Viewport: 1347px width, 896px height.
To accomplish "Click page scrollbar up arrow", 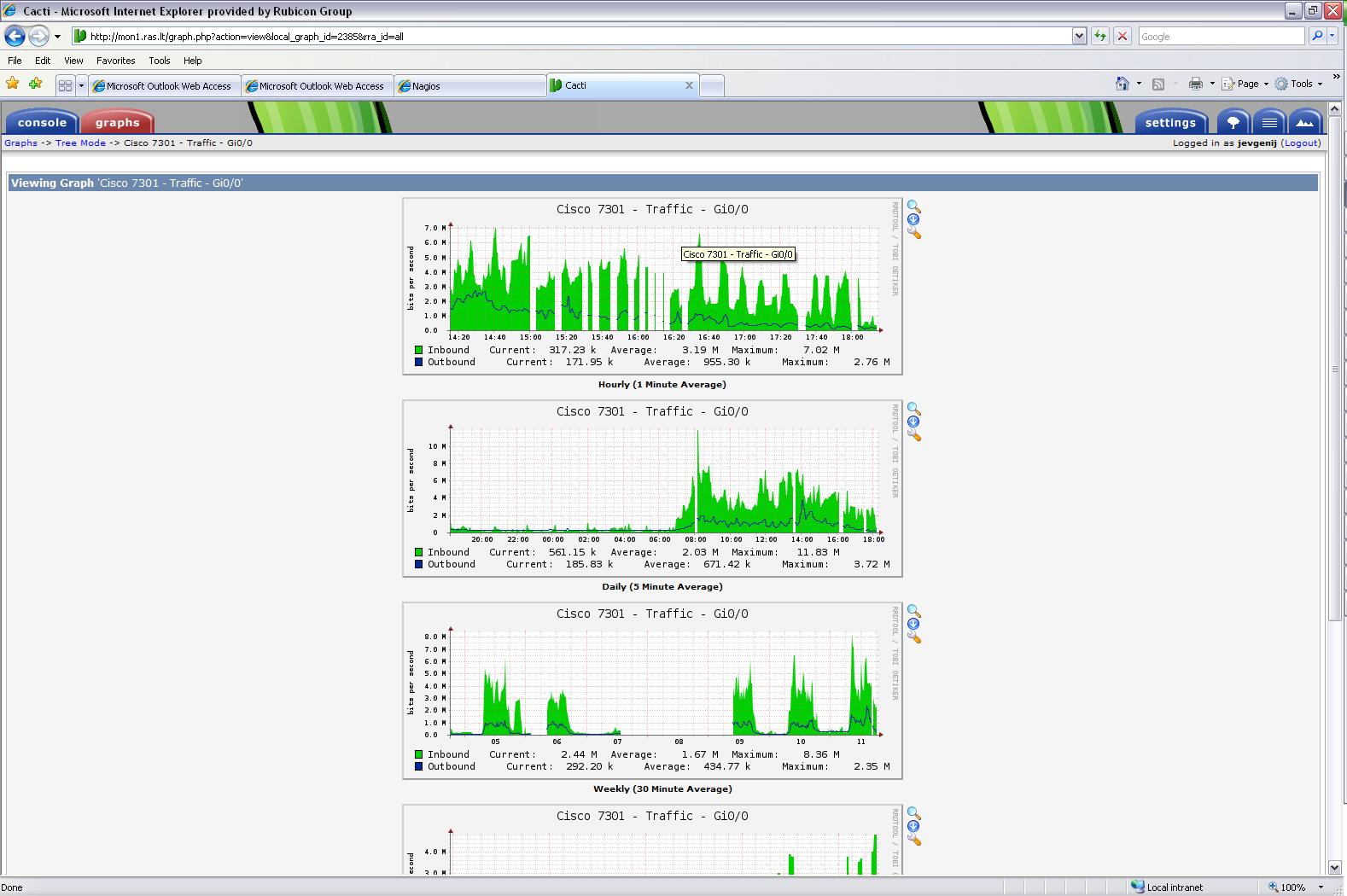I will (x=1335, y=108).
